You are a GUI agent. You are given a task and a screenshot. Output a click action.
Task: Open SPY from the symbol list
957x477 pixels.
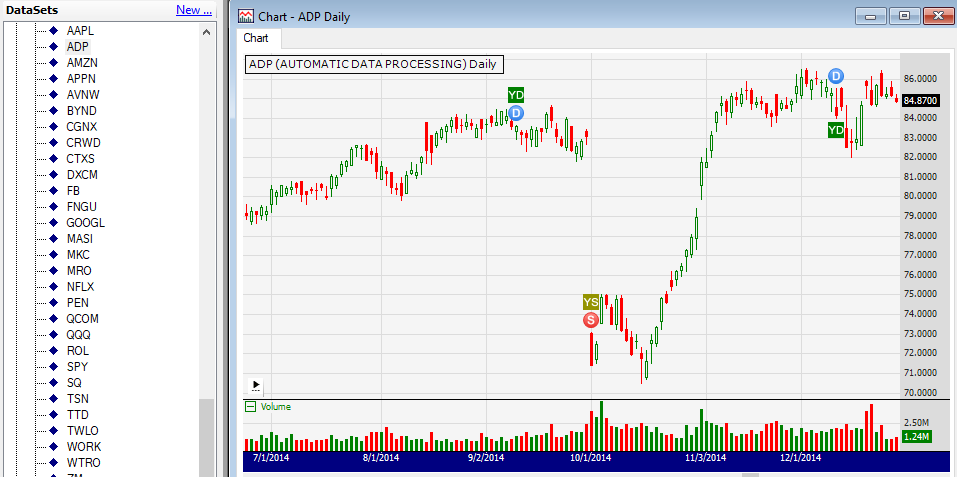point(77,367)
